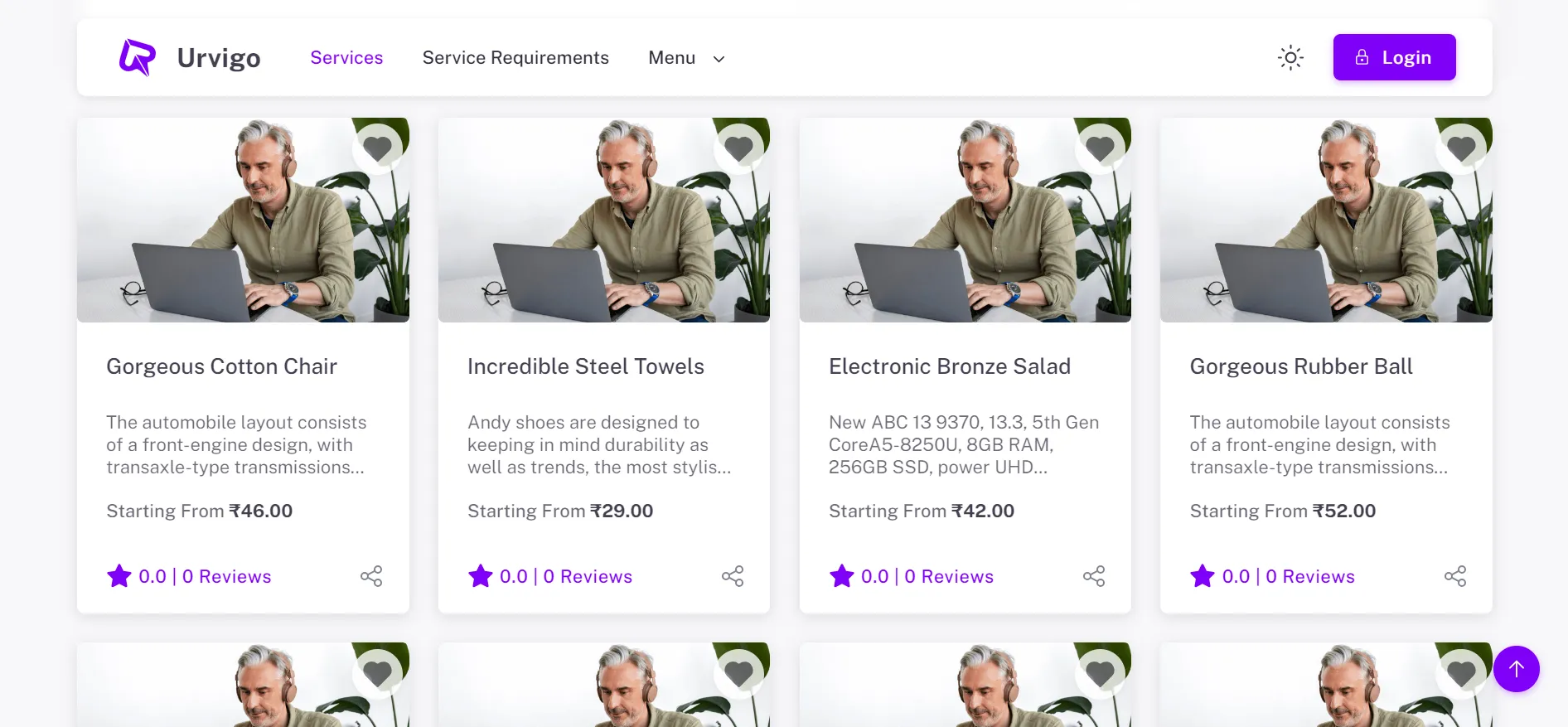Click the scroll-to-top arrow button
This screenshot has width=1568, height=727.
pyautogui.click(x=1517, y=669)
